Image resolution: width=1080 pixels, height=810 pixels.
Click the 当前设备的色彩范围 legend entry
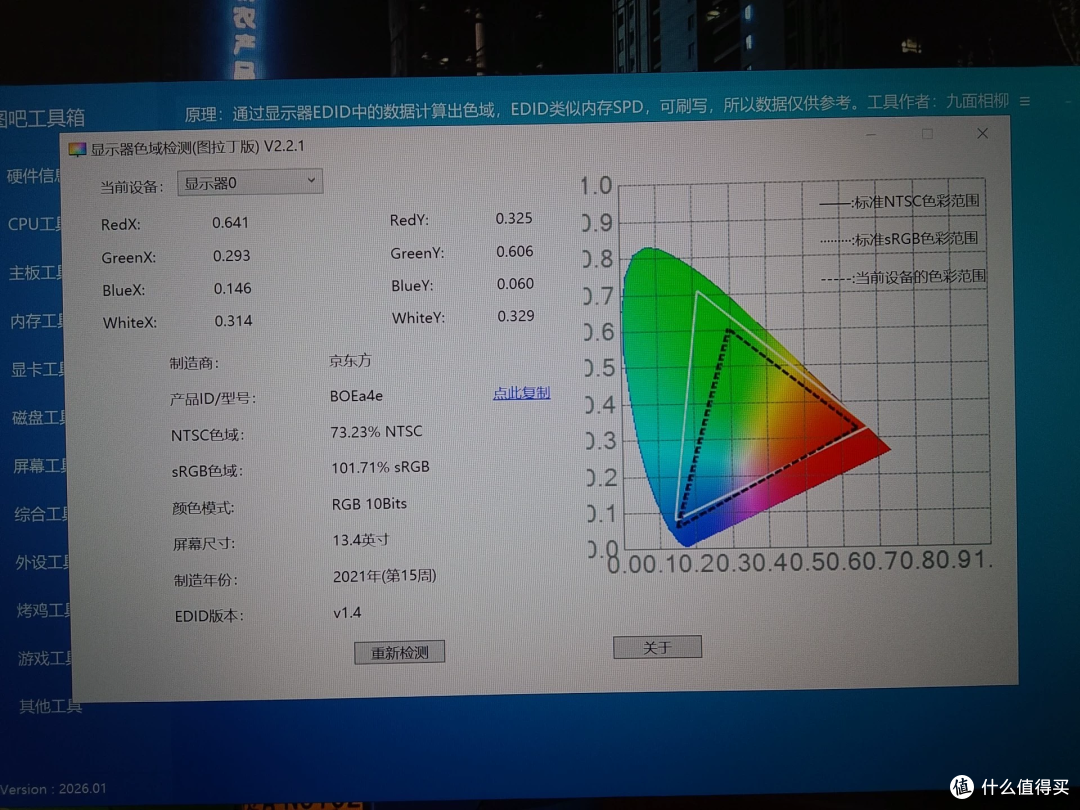click(904, 277)
